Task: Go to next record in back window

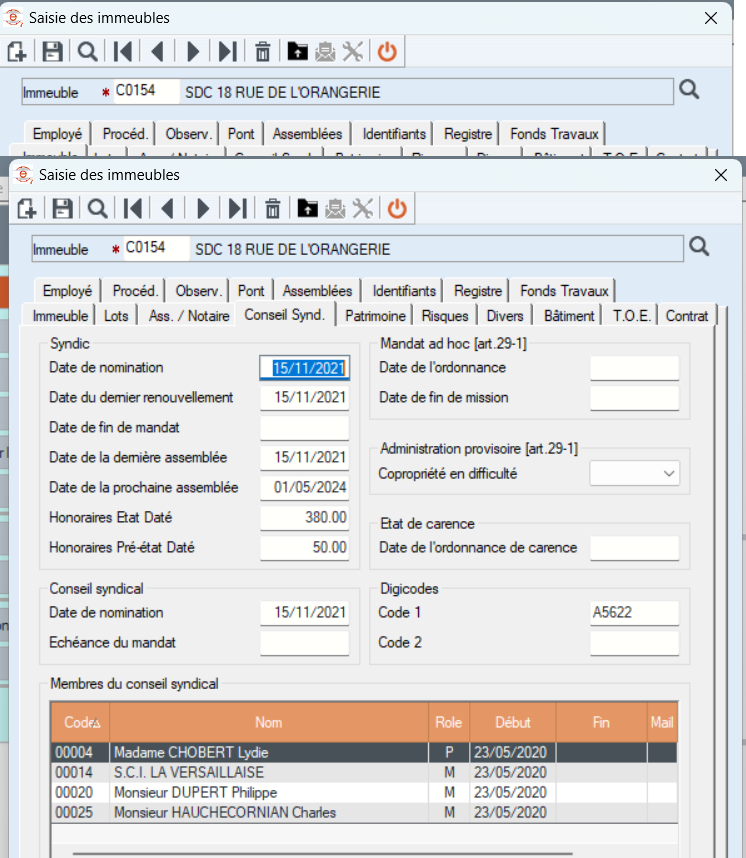Action: pos(193,52)
